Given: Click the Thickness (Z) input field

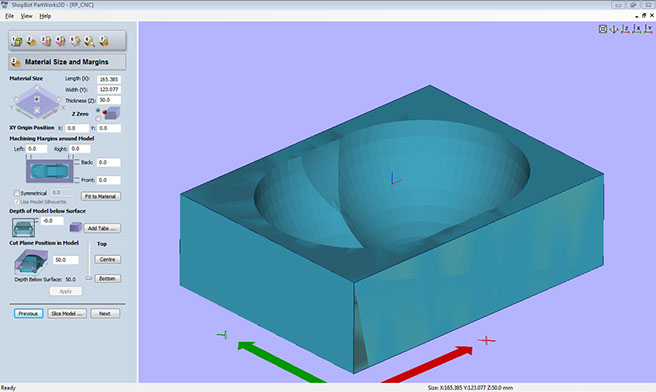Looking at the screenshot, I should tap(109, 100).
